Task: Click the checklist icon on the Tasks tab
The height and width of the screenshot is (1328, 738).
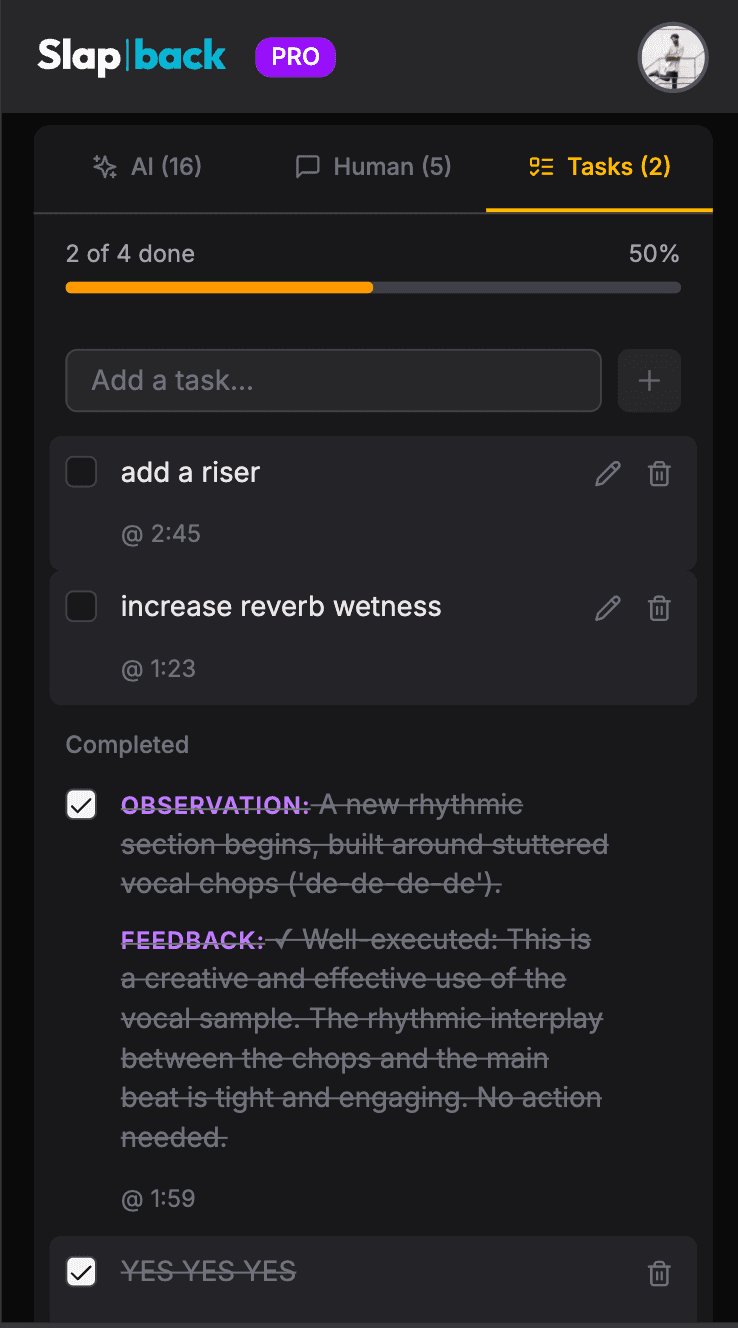Action: tap(540, 166)
